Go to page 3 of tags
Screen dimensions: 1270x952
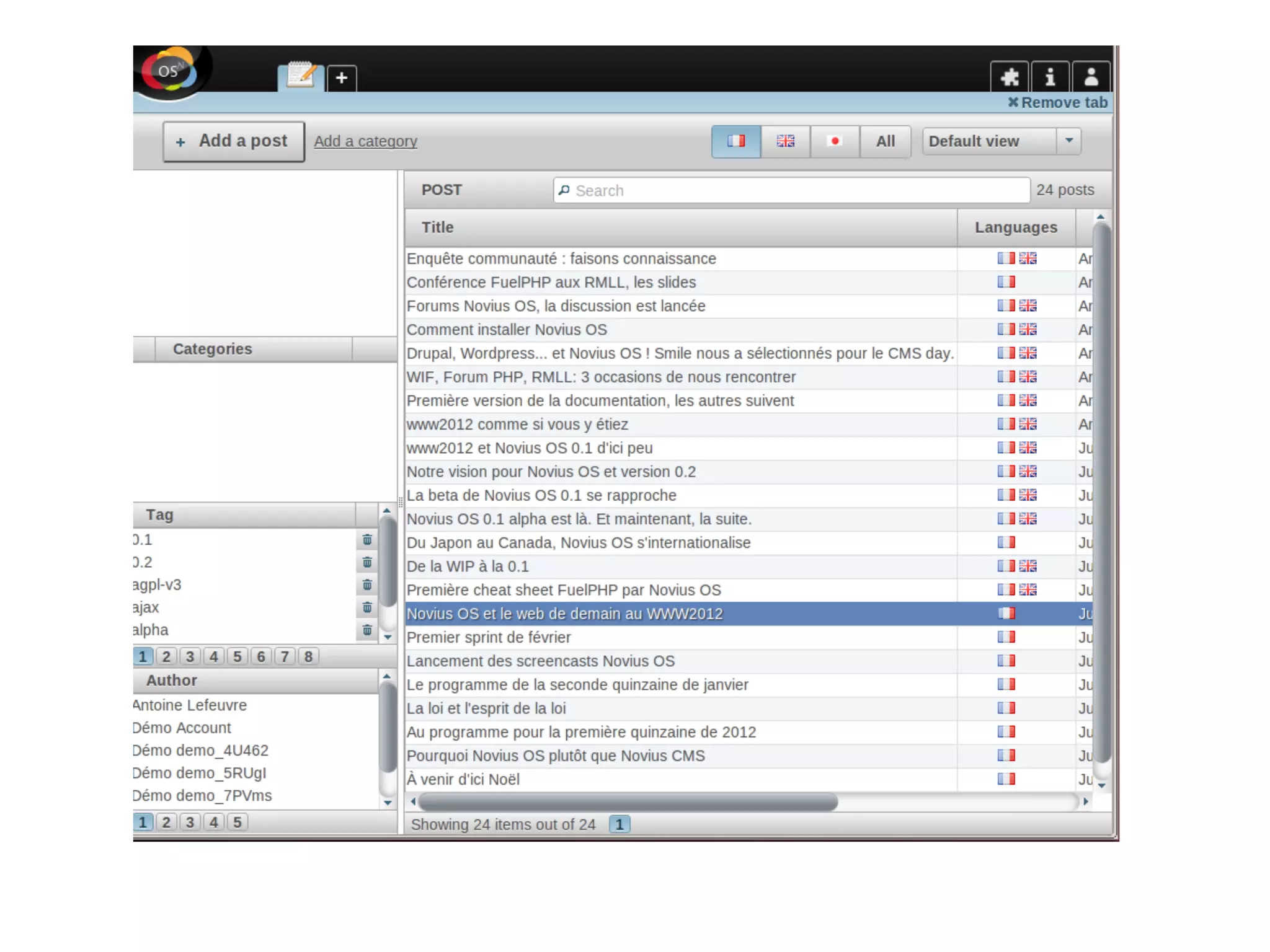(190, 656)
